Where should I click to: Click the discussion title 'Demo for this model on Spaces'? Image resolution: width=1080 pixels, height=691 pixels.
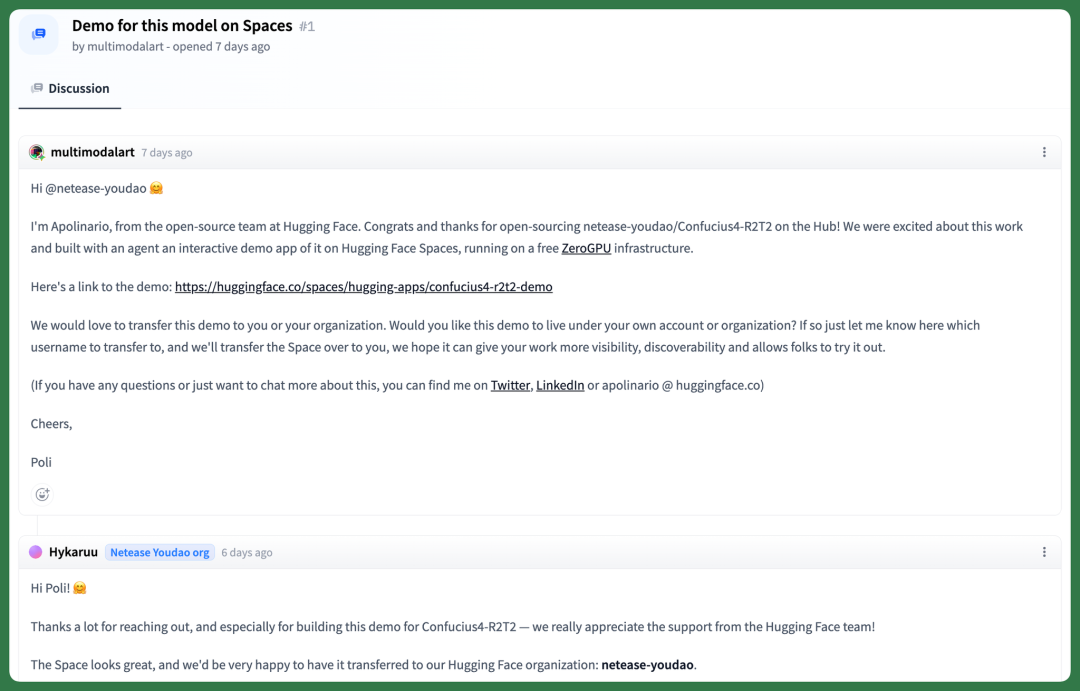182,25
